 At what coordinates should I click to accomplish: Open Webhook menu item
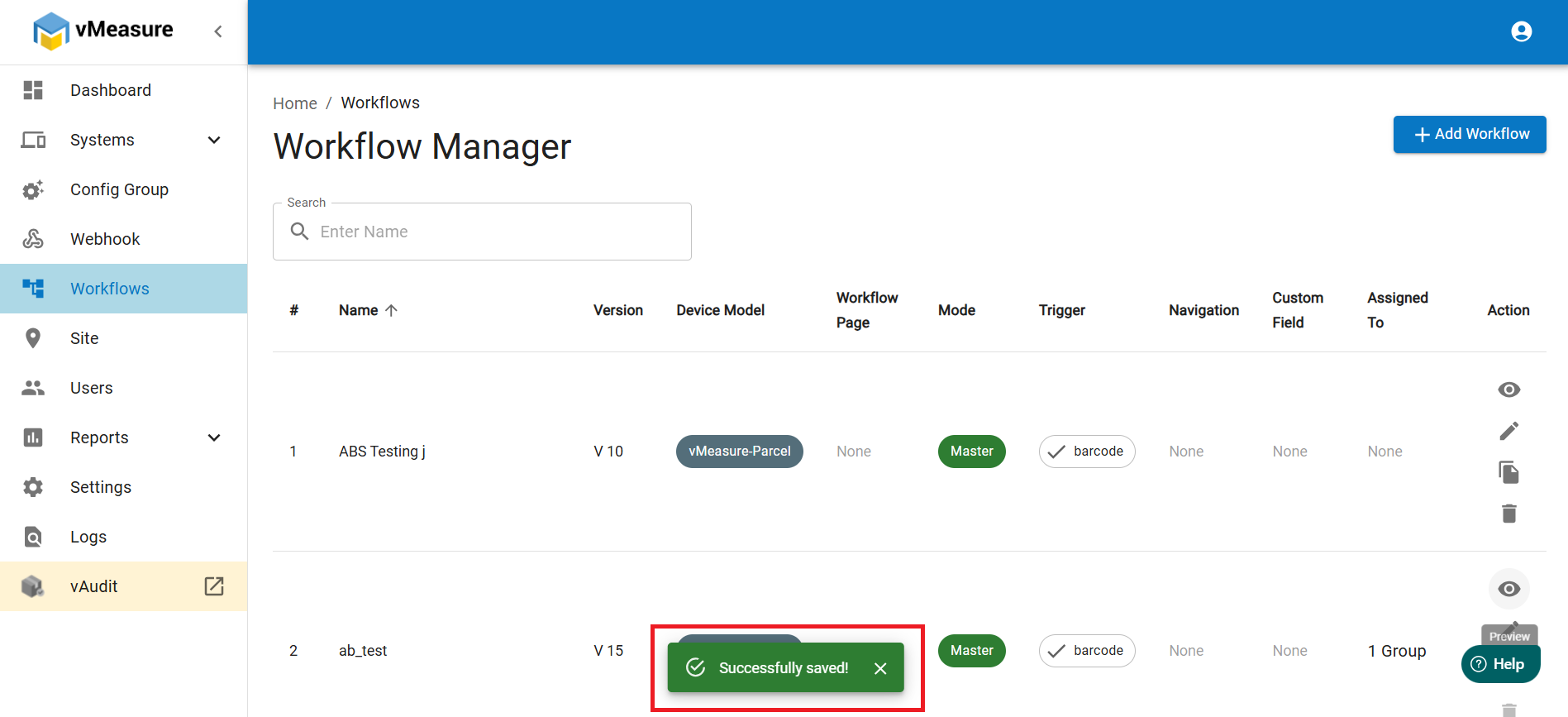pyautogui.click(x=124, y=239)
